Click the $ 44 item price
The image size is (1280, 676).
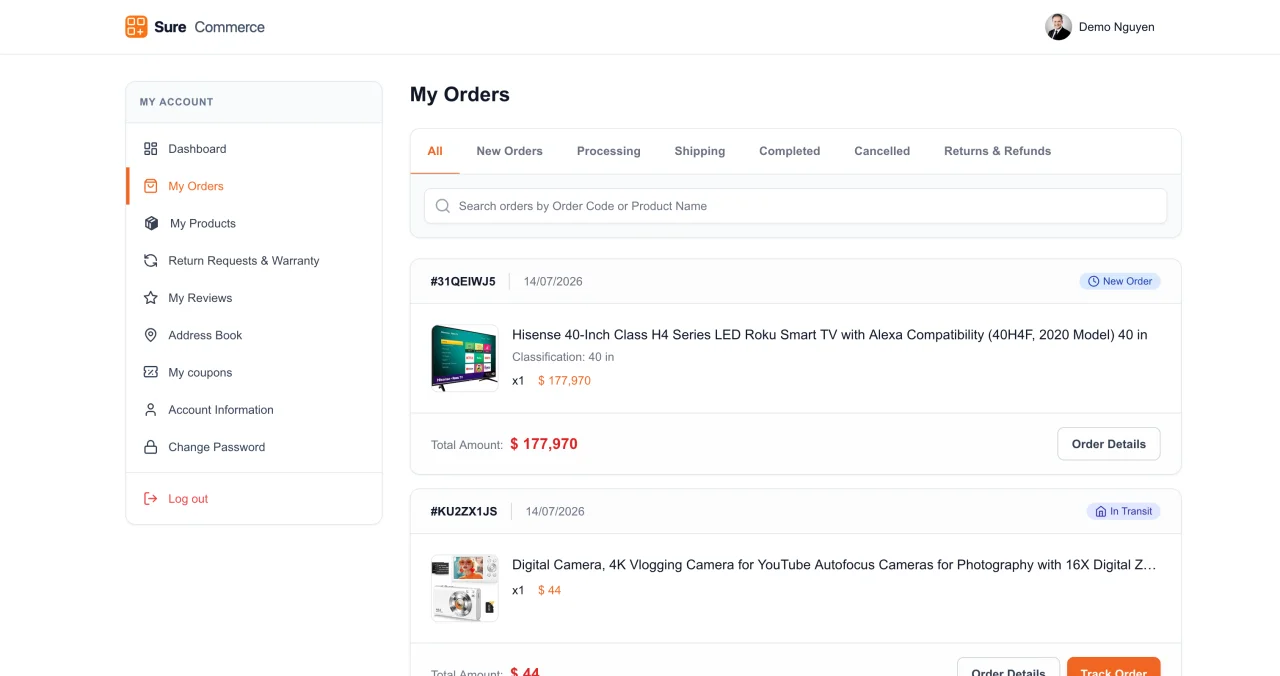550,590
